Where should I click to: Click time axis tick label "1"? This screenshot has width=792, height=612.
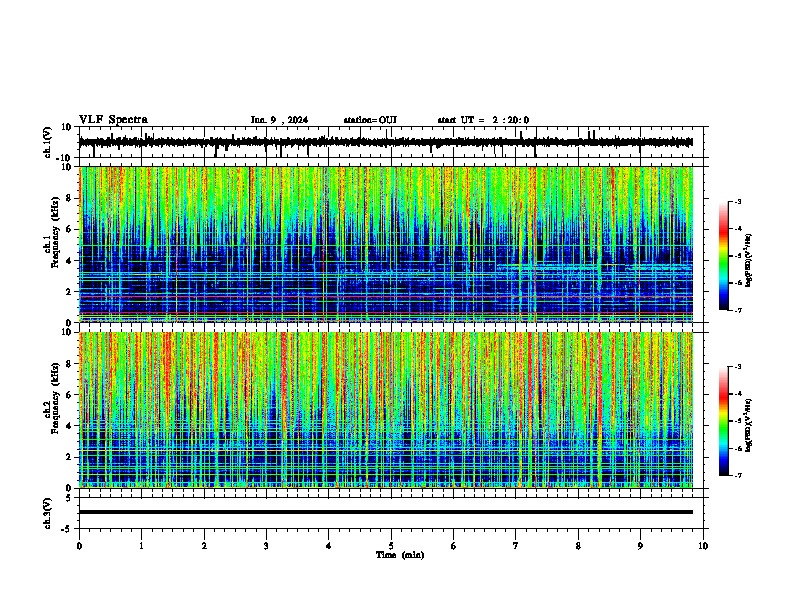pyautogui.click(x=142, y=546)
